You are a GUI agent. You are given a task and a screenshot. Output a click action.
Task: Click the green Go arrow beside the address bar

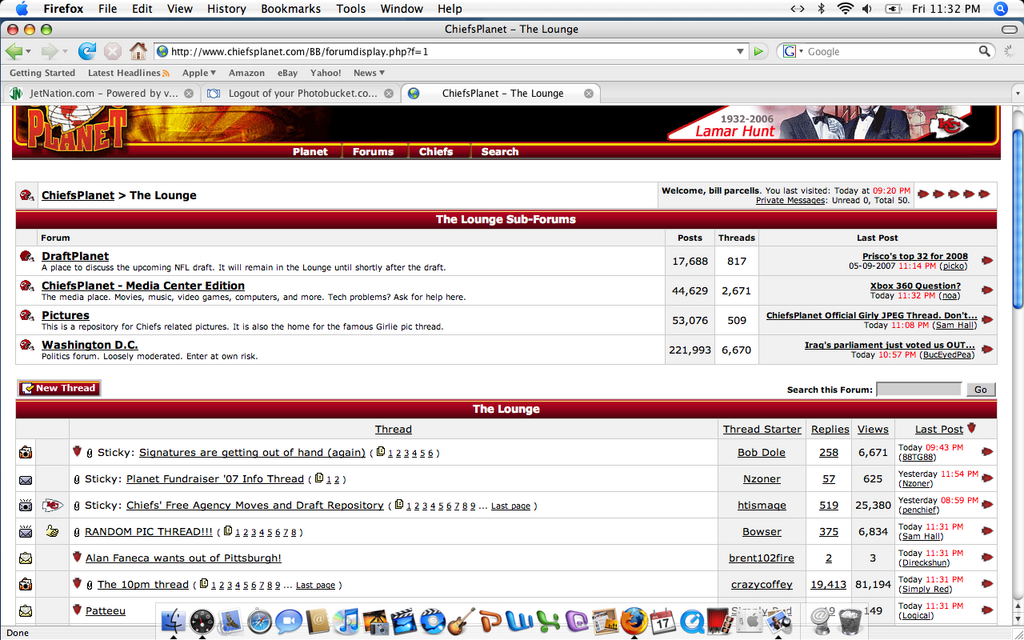pyautogui.click(x=758, y=51)
